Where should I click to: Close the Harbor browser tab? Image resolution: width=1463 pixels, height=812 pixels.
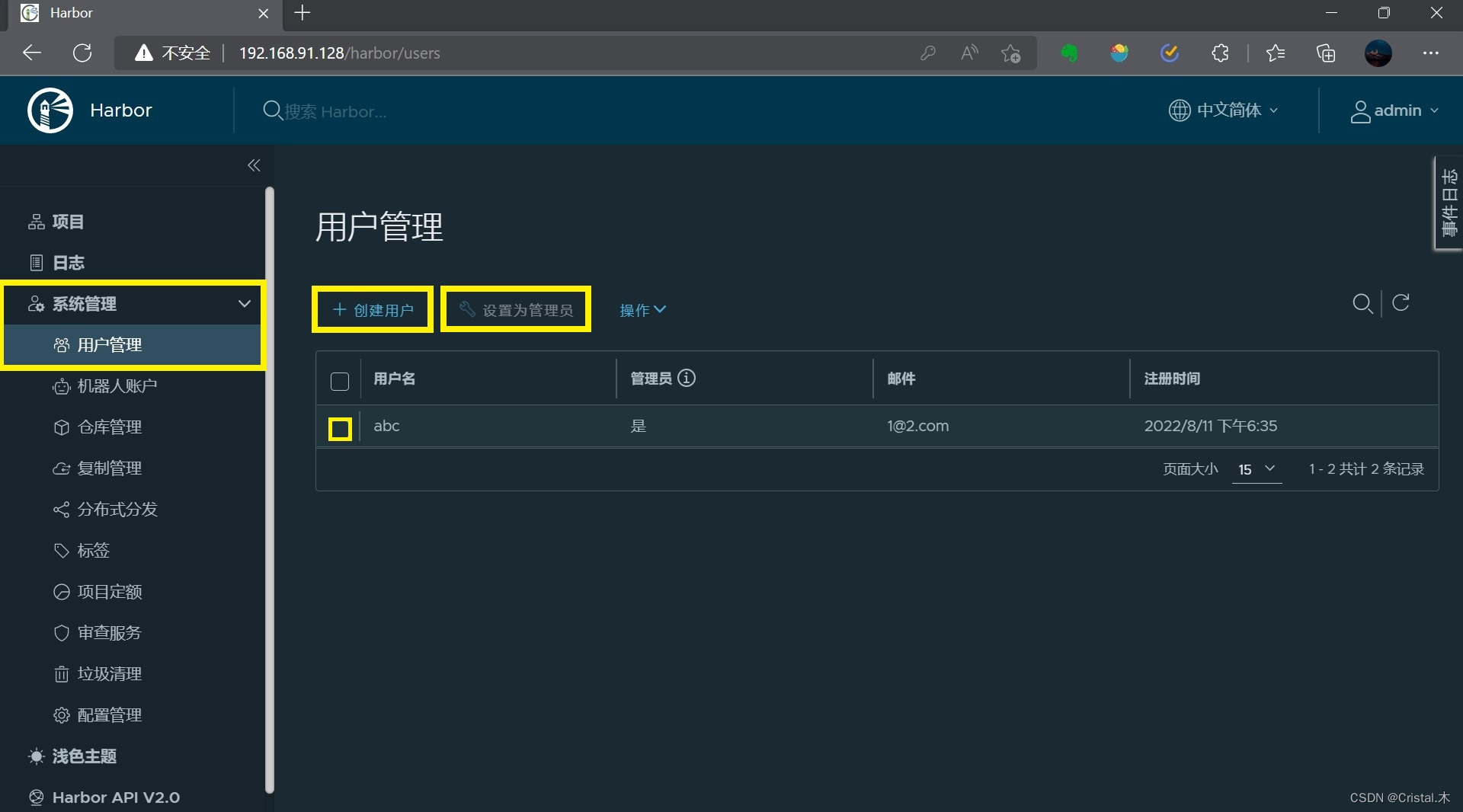coord(264,13)
